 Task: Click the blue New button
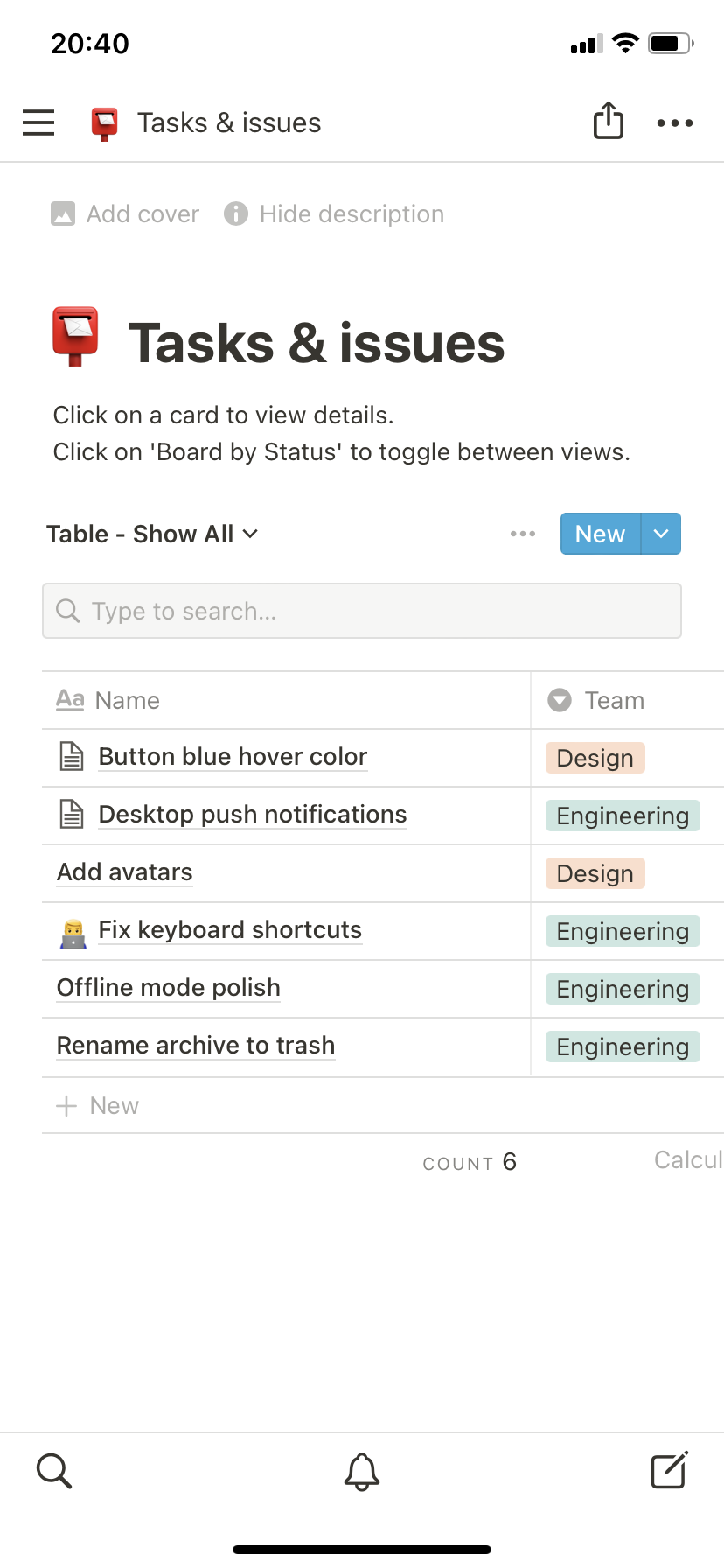[x=600, y=534]
